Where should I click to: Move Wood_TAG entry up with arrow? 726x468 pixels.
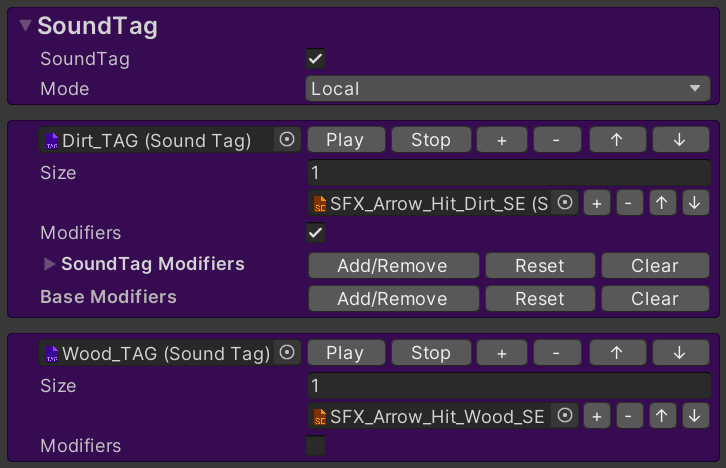tap(615, 353)
